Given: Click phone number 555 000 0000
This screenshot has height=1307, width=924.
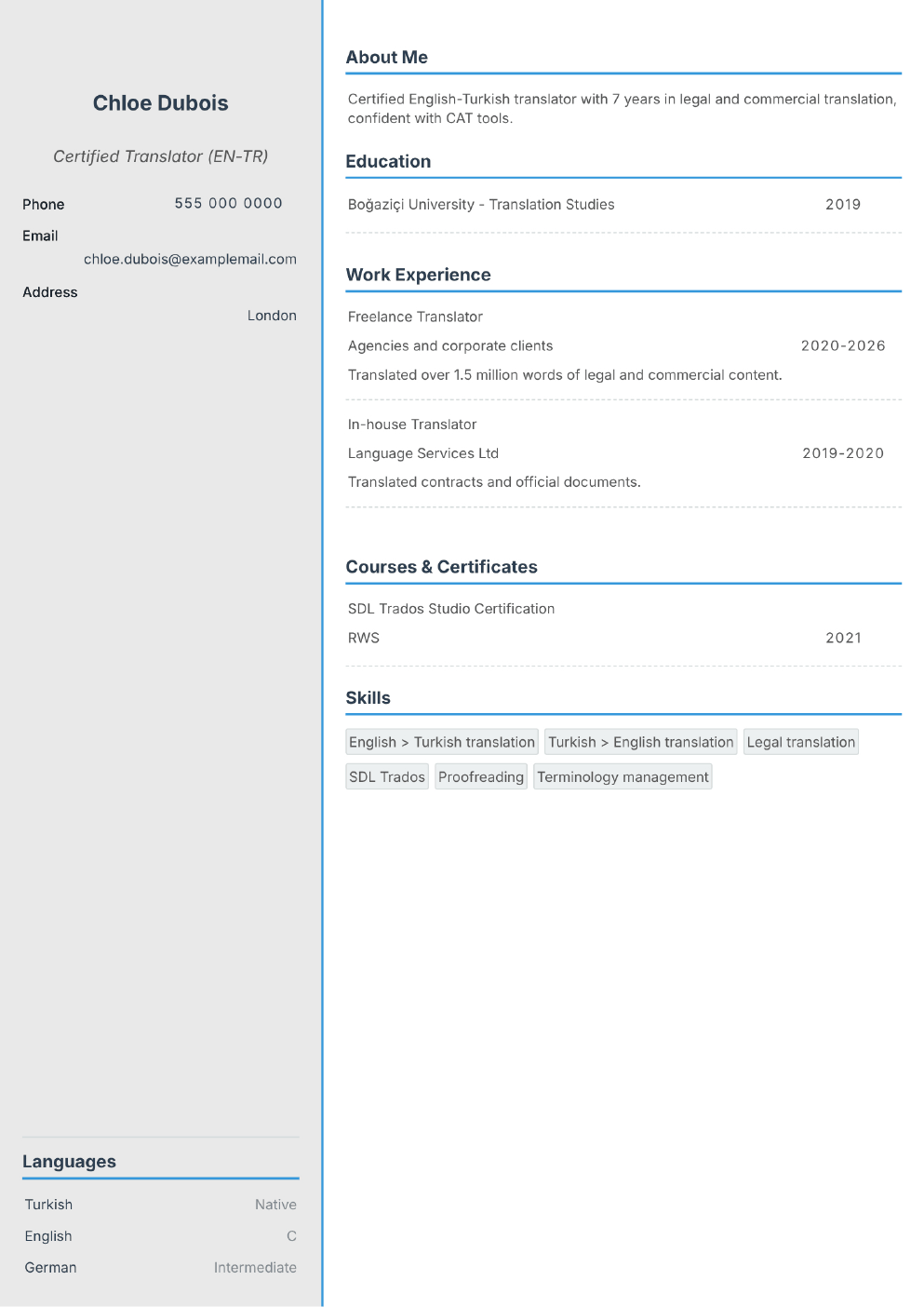Looking at the screenshot, I should tap(229, 203).
